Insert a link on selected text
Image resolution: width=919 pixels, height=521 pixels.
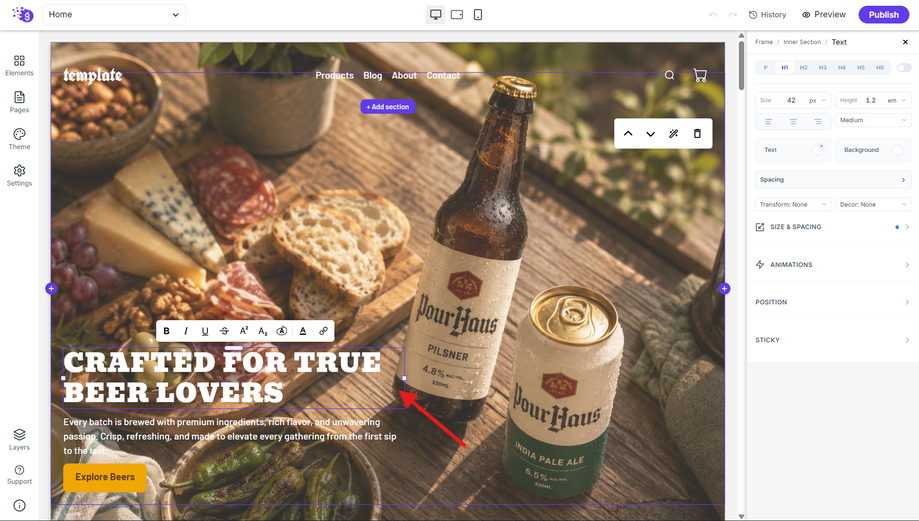[323, 331]
